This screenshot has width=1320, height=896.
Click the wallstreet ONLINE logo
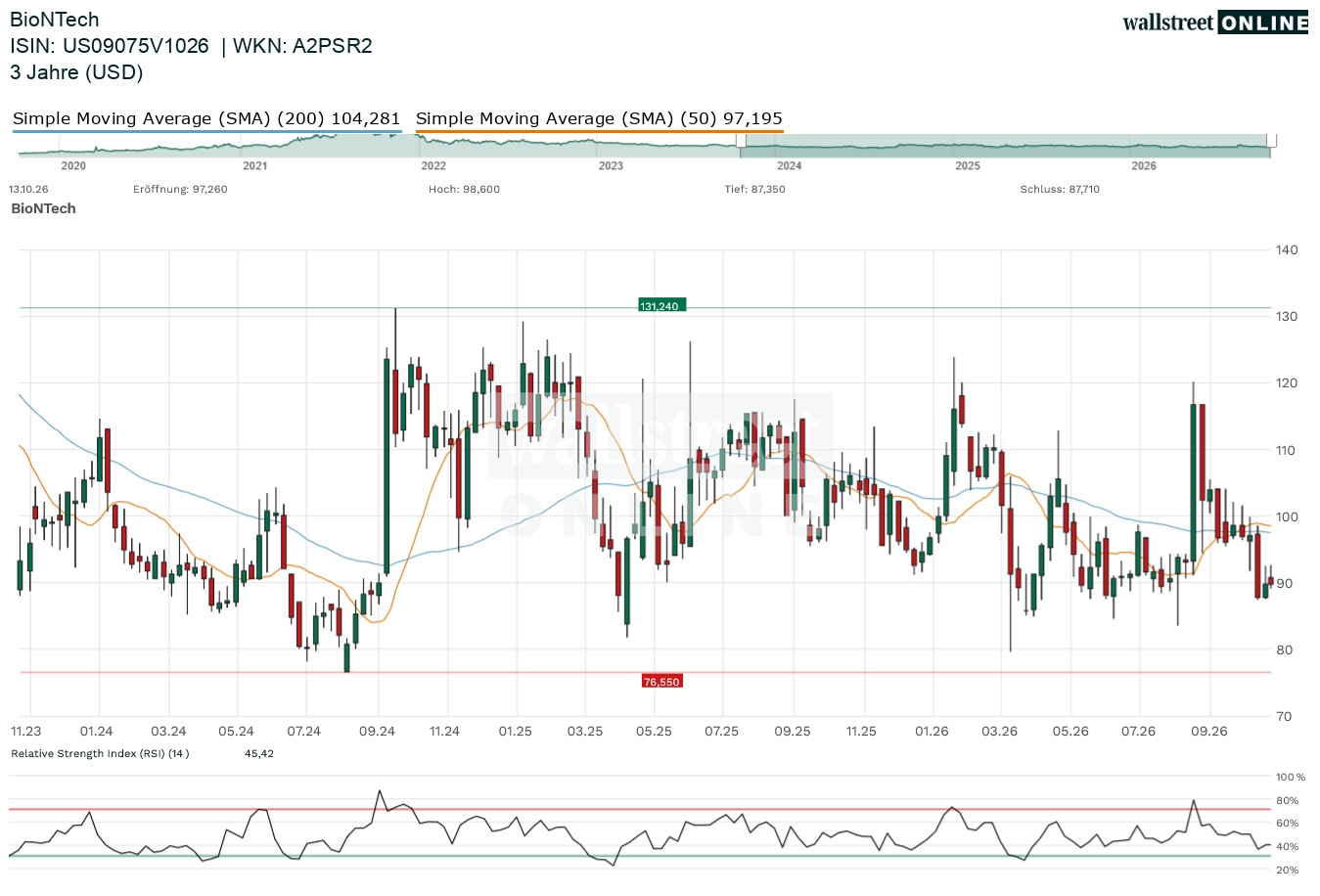point(1215,22)
